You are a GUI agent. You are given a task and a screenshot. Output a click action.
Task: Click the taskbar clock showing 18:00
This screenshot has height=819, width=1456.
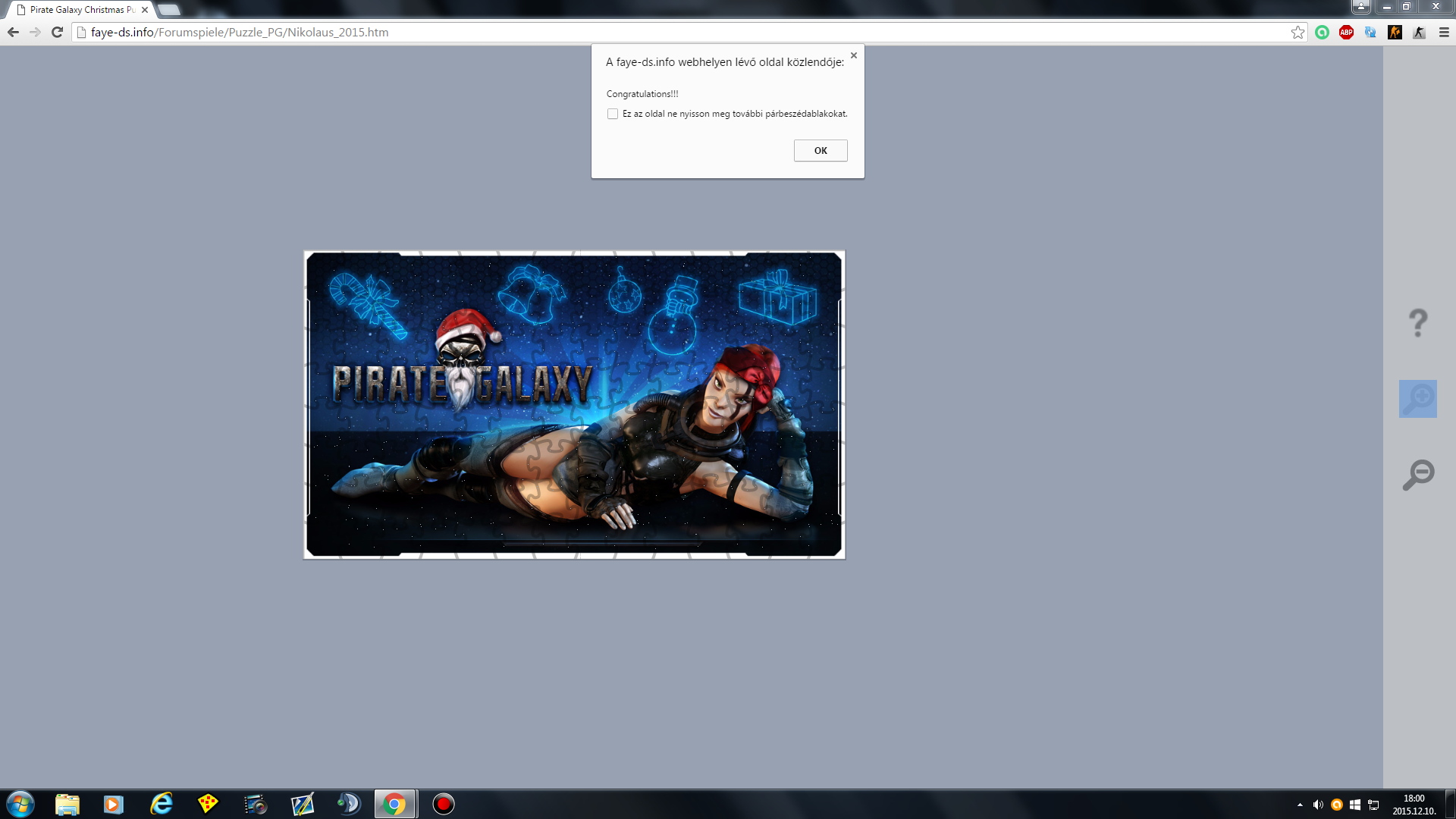coord(1414,805)
